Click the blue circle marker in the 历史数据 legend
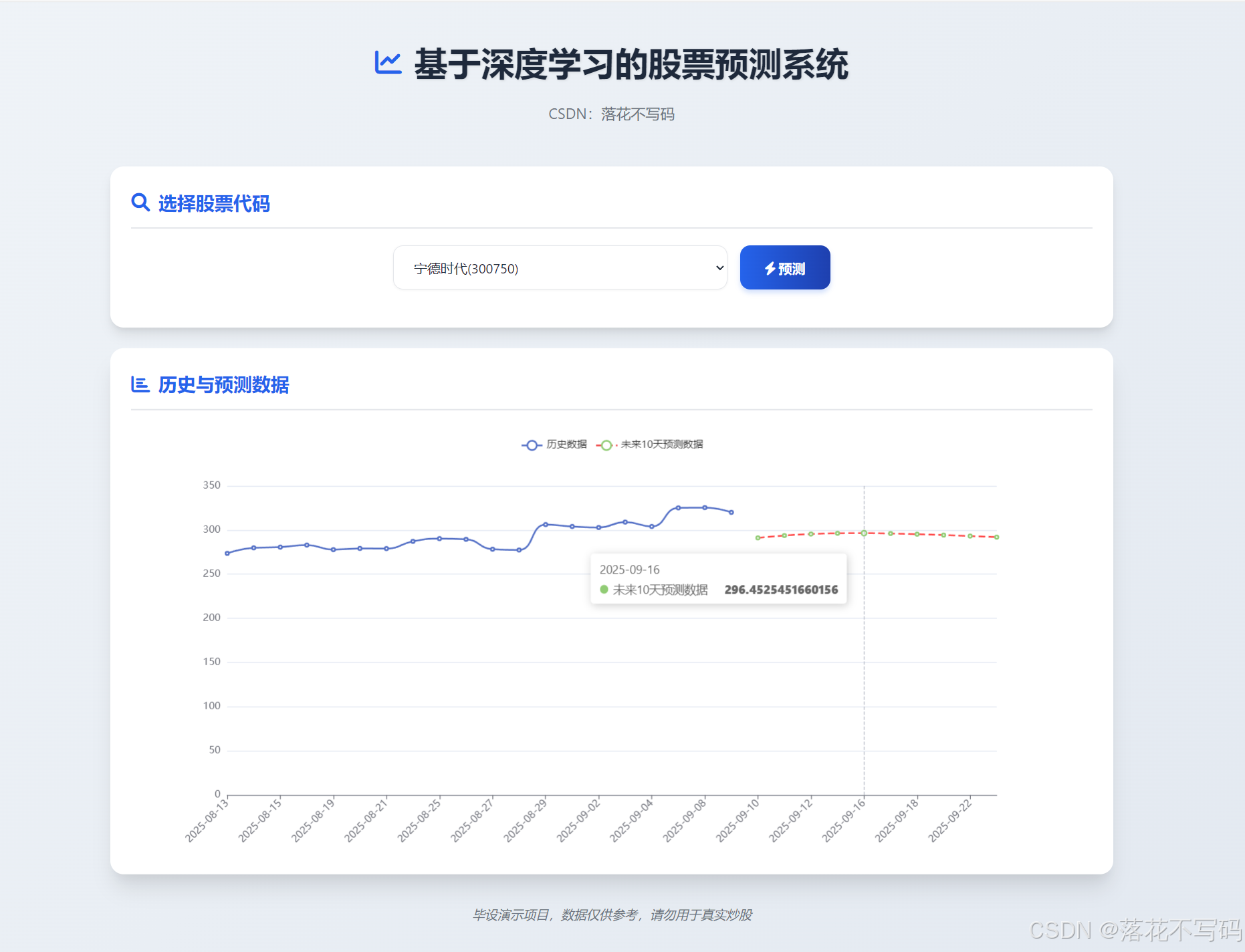The height and width of the screenshot is (952, 1245). 530,445
